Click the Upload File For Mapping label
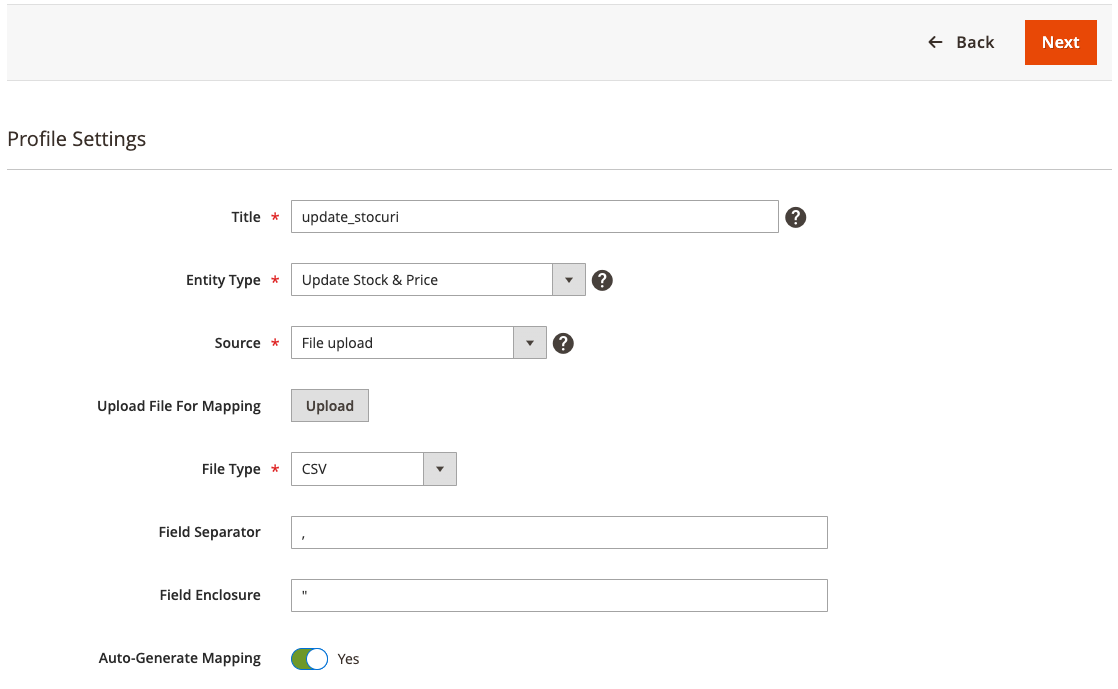The width and height of the screenshot is (1118, 689). (179, 406)
